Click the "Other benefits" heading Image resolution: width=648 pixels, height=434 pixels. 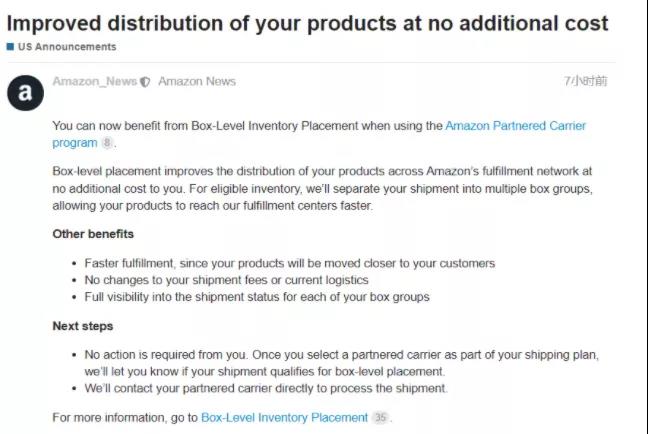tap(93, 234)
